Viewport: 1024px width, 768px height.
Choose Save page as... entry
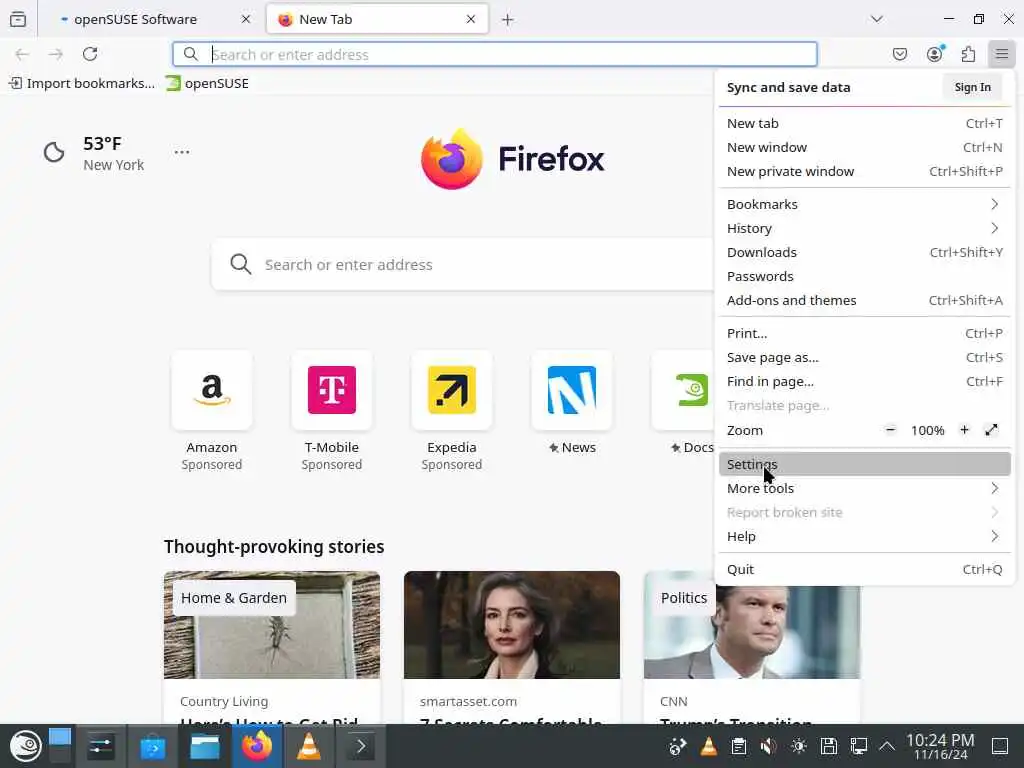865,358
